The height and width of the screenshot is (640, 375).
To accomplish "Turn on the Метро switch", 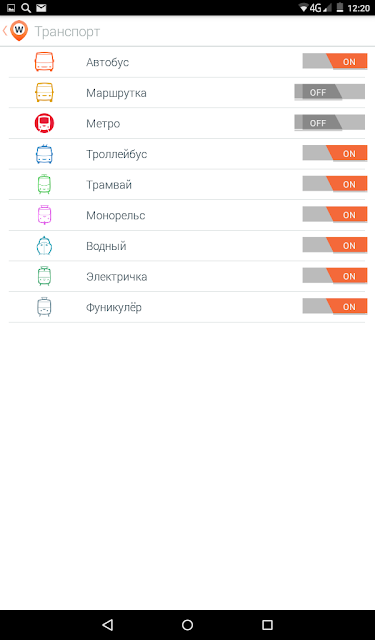I will 330,123.
